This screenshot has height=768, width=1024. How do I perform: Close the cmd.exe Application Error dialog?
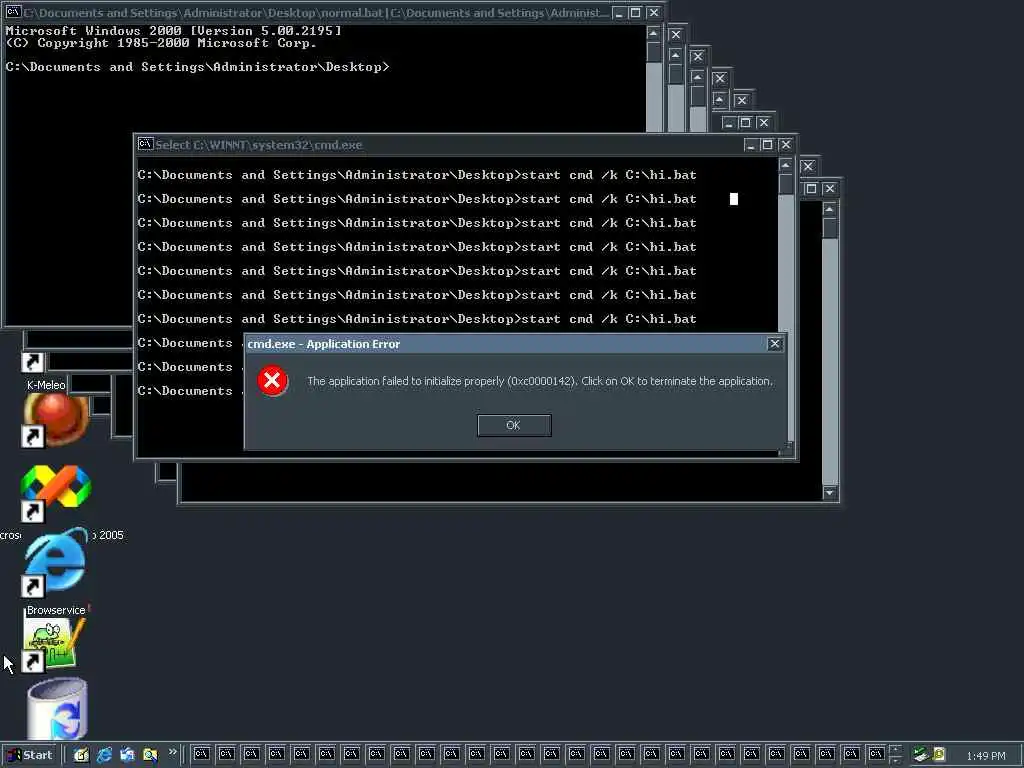tap(775, 344)
